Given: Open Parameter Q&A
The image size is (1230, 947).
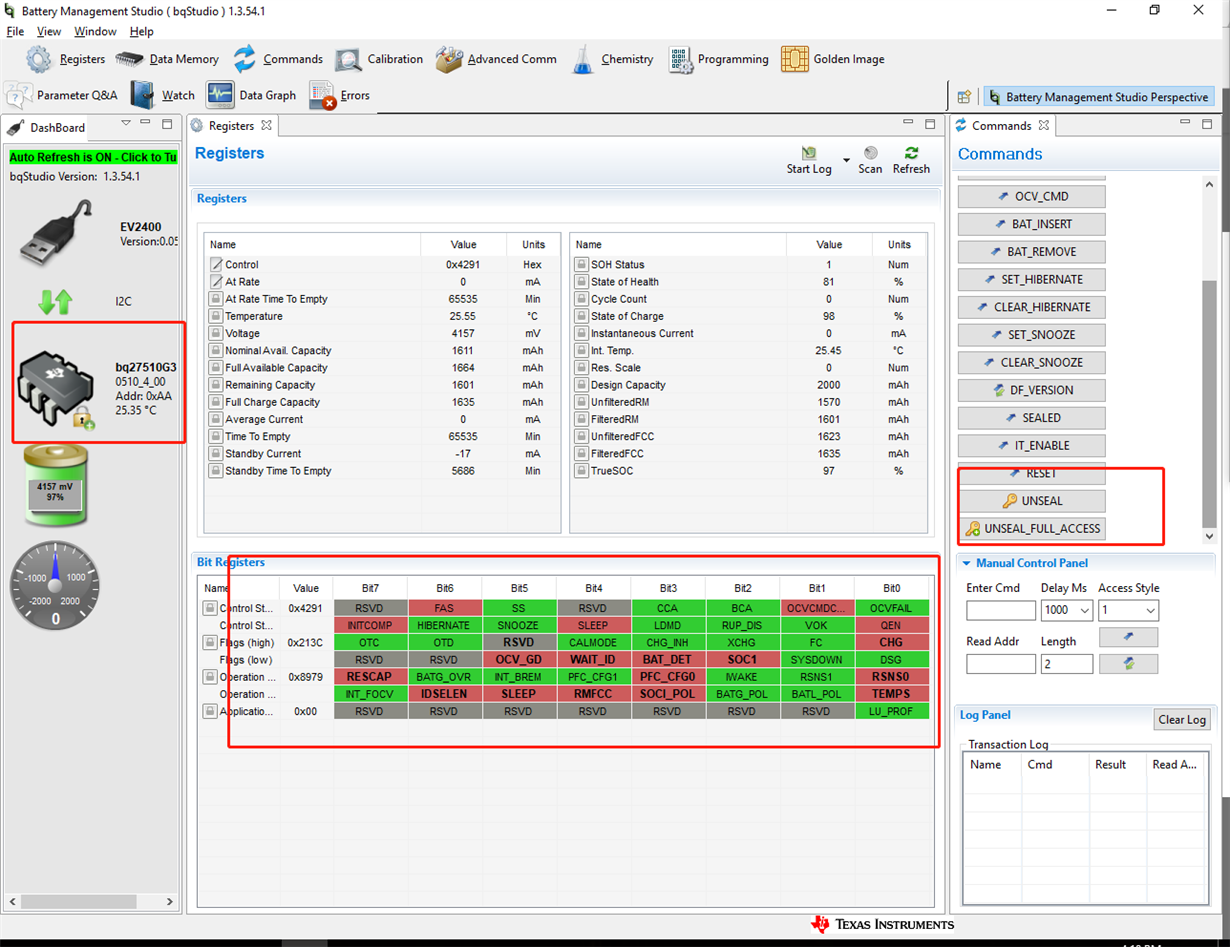Looking at the screenshot, I should point(62,95).
